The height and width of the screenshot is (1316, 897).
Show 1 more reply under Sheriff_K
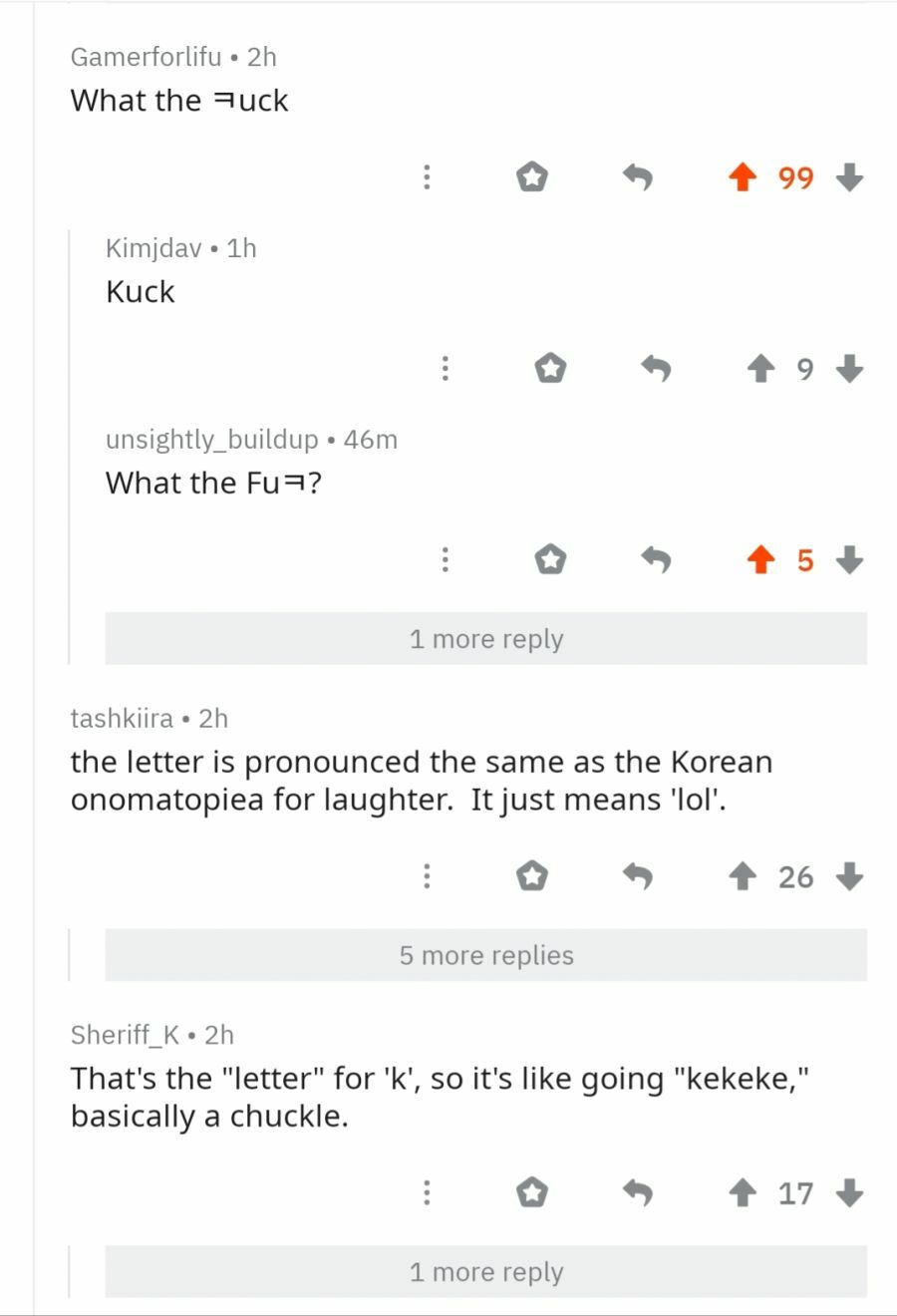point(486,1272)
